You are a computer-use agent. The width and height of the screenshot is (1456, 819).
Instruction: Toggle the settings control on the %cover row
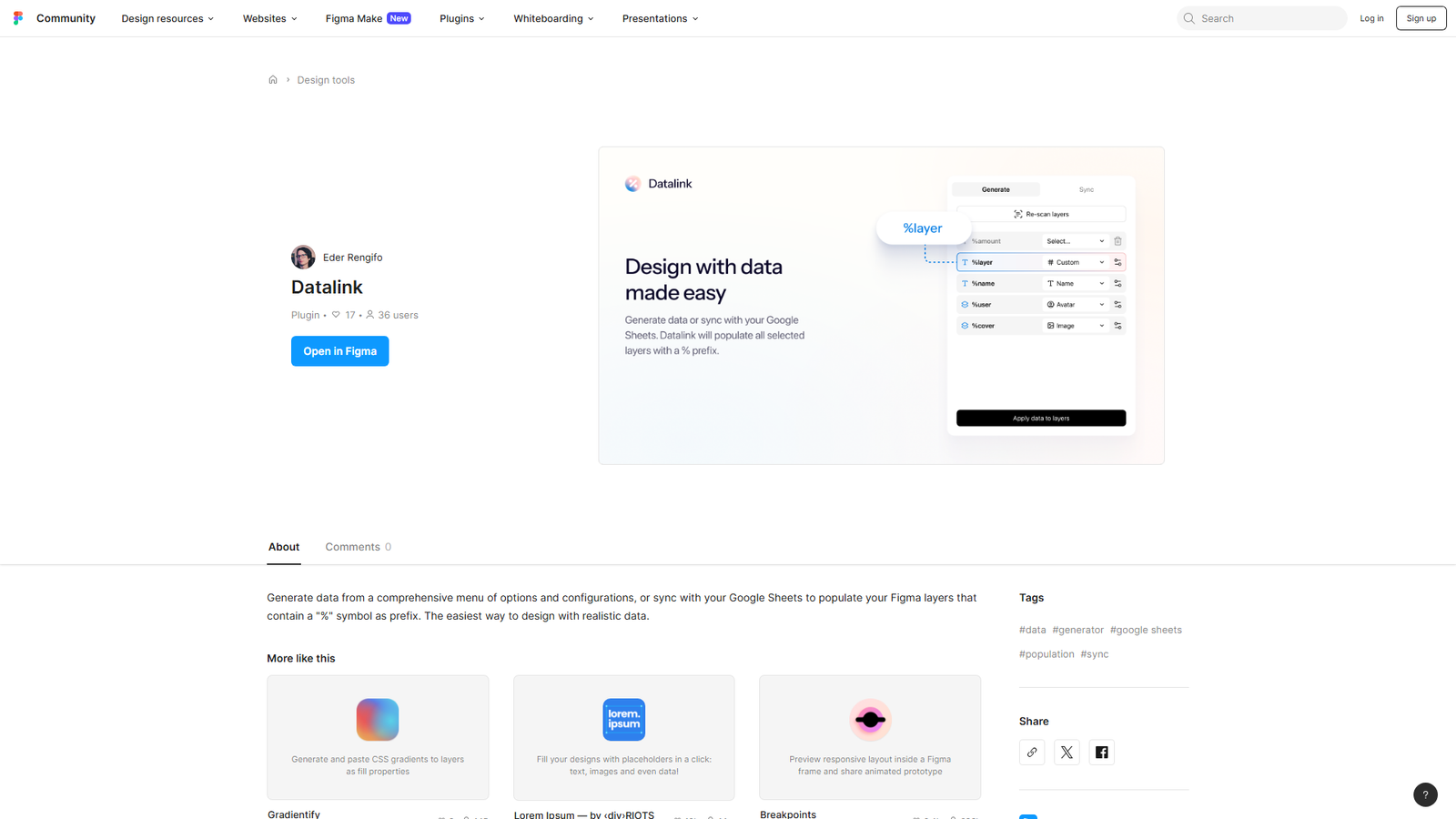pos(1118,325)
